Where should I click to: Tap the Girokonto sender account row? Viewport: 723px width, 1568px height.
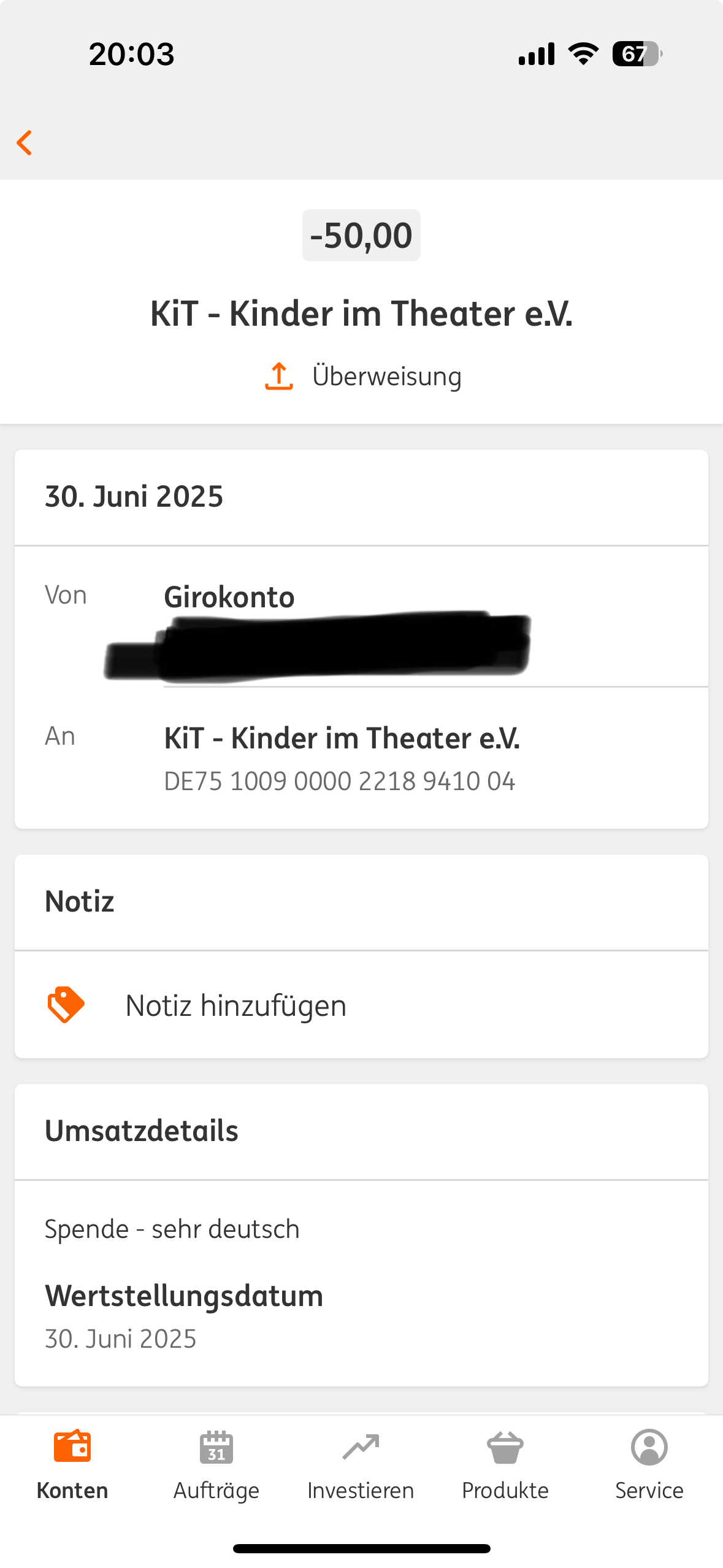pos(229,597)
